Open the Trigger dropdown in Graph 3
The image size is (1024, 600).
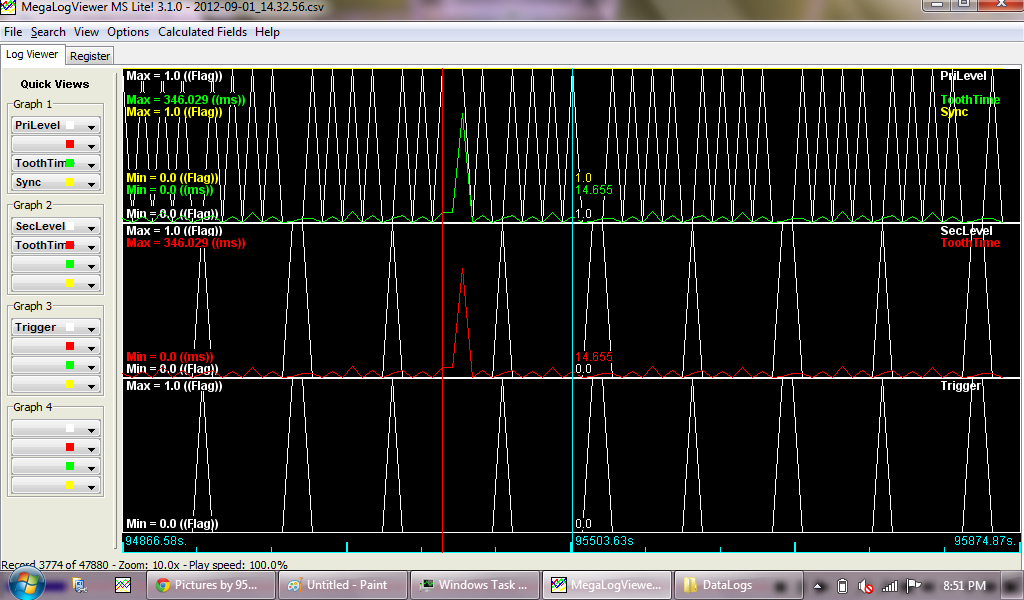[55, 327]
